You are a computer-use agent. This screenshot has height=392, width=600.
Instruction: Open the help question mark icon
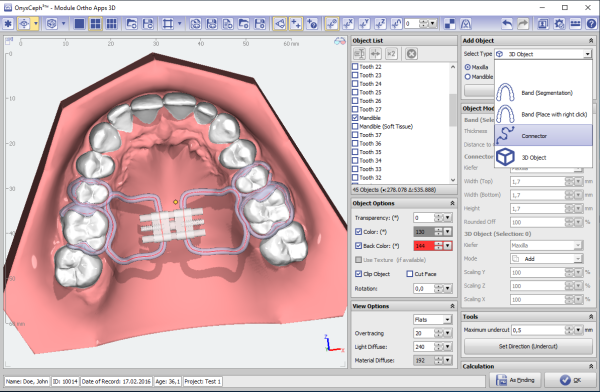click(591, 24)
